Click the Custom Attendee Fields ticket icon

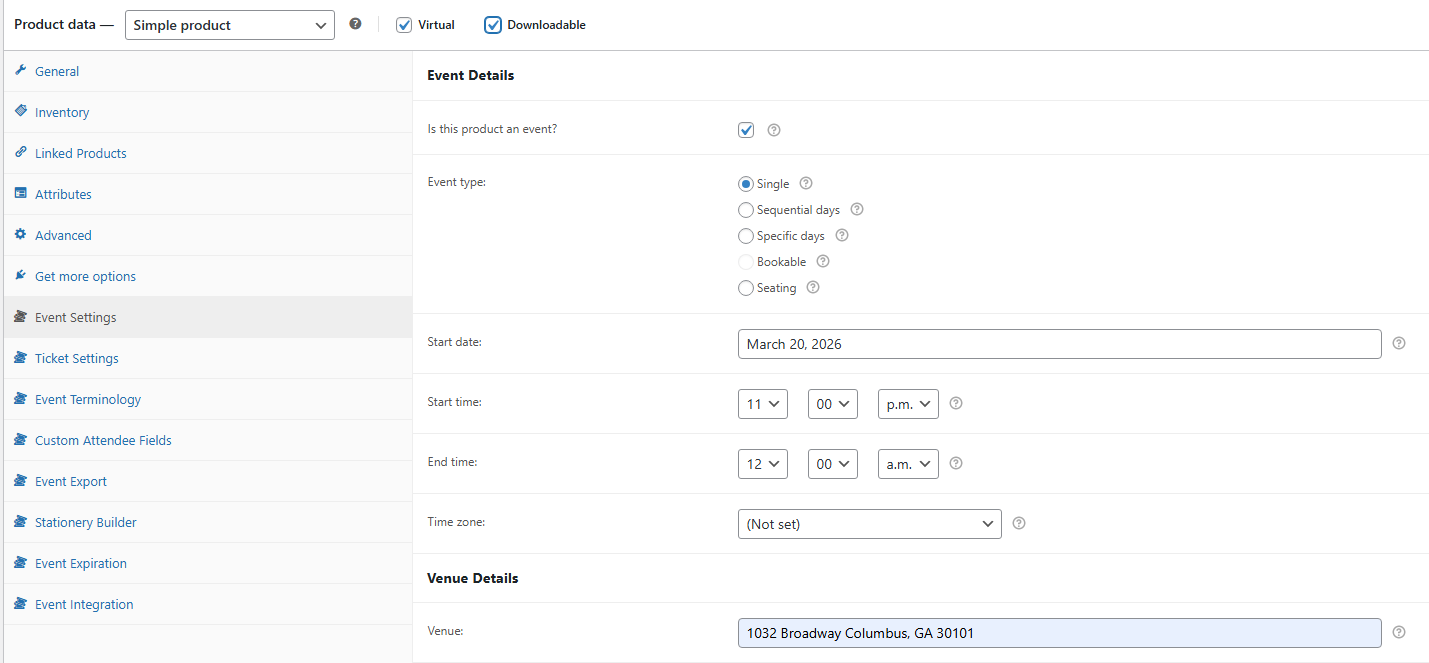[20, 440]
